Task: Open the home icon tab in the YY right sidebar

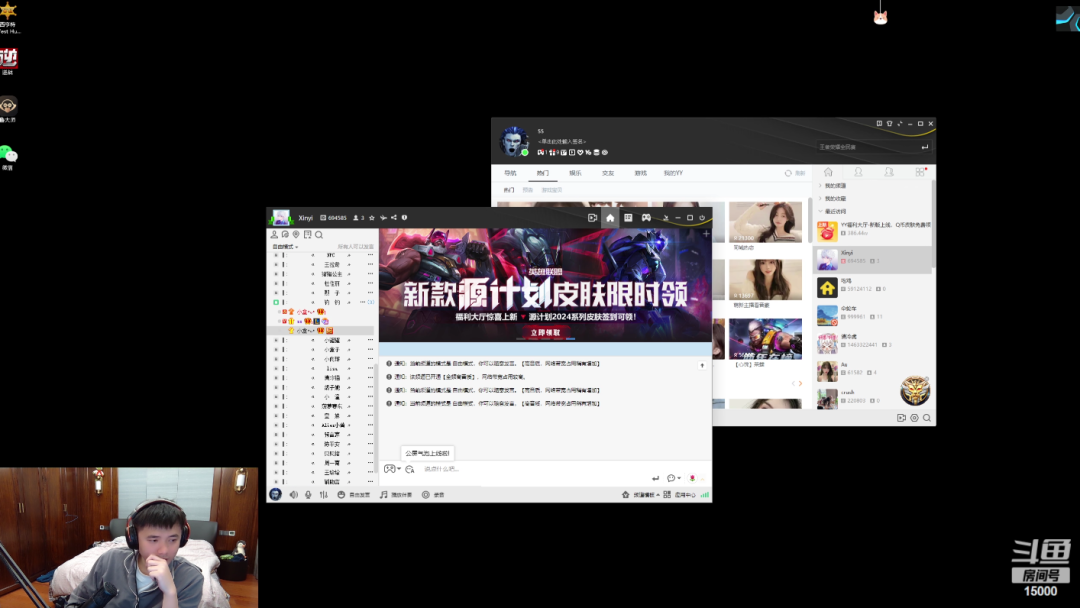Action: coord(828,172)
